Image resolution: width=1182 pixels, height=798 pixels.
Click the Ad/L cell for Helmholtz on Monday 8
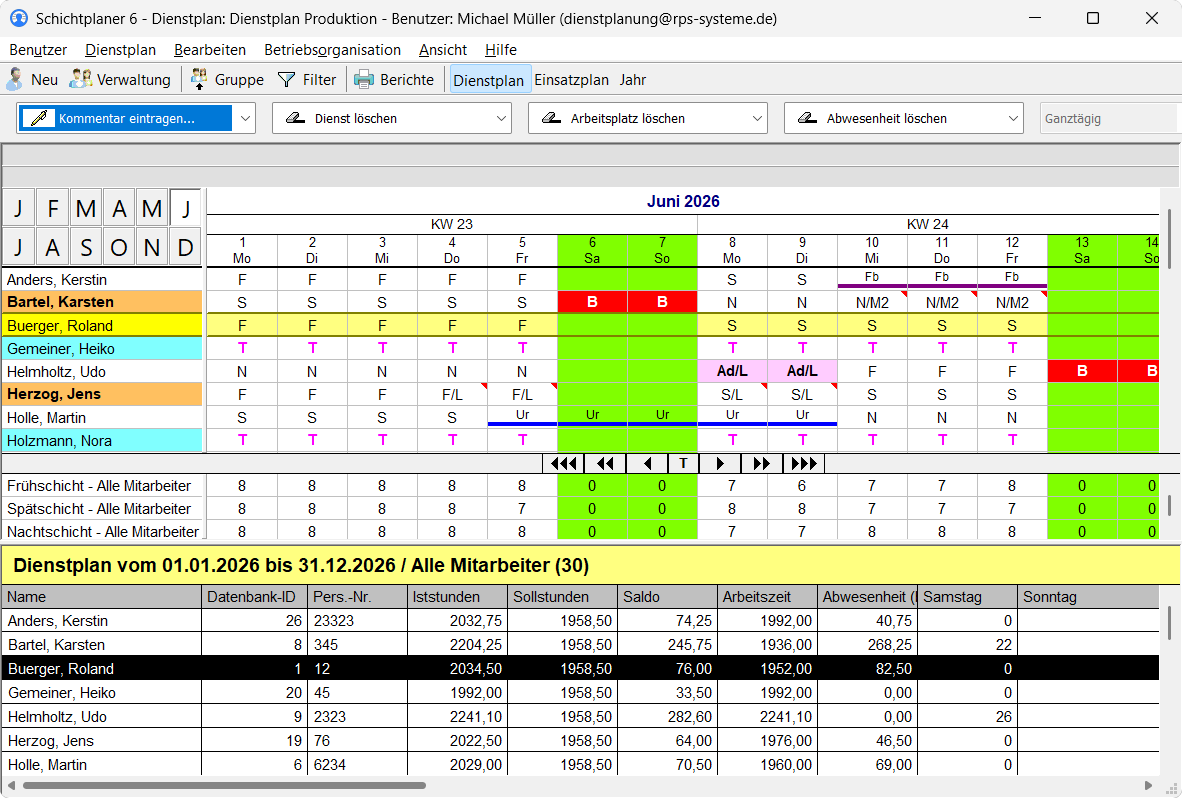tap(732, 371)
